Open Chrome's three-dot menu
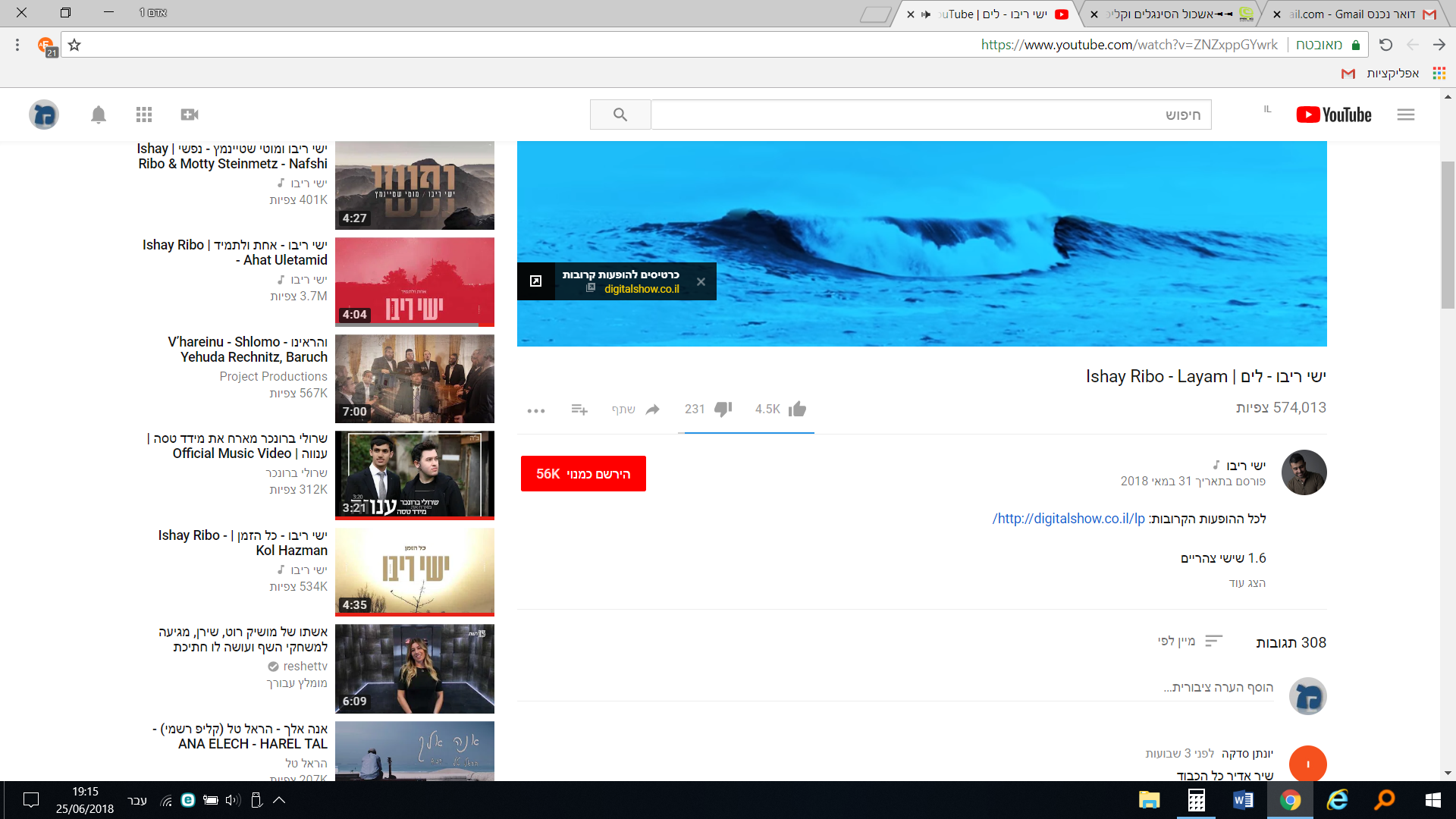1456x819 pixels. [x=17, y=45]
